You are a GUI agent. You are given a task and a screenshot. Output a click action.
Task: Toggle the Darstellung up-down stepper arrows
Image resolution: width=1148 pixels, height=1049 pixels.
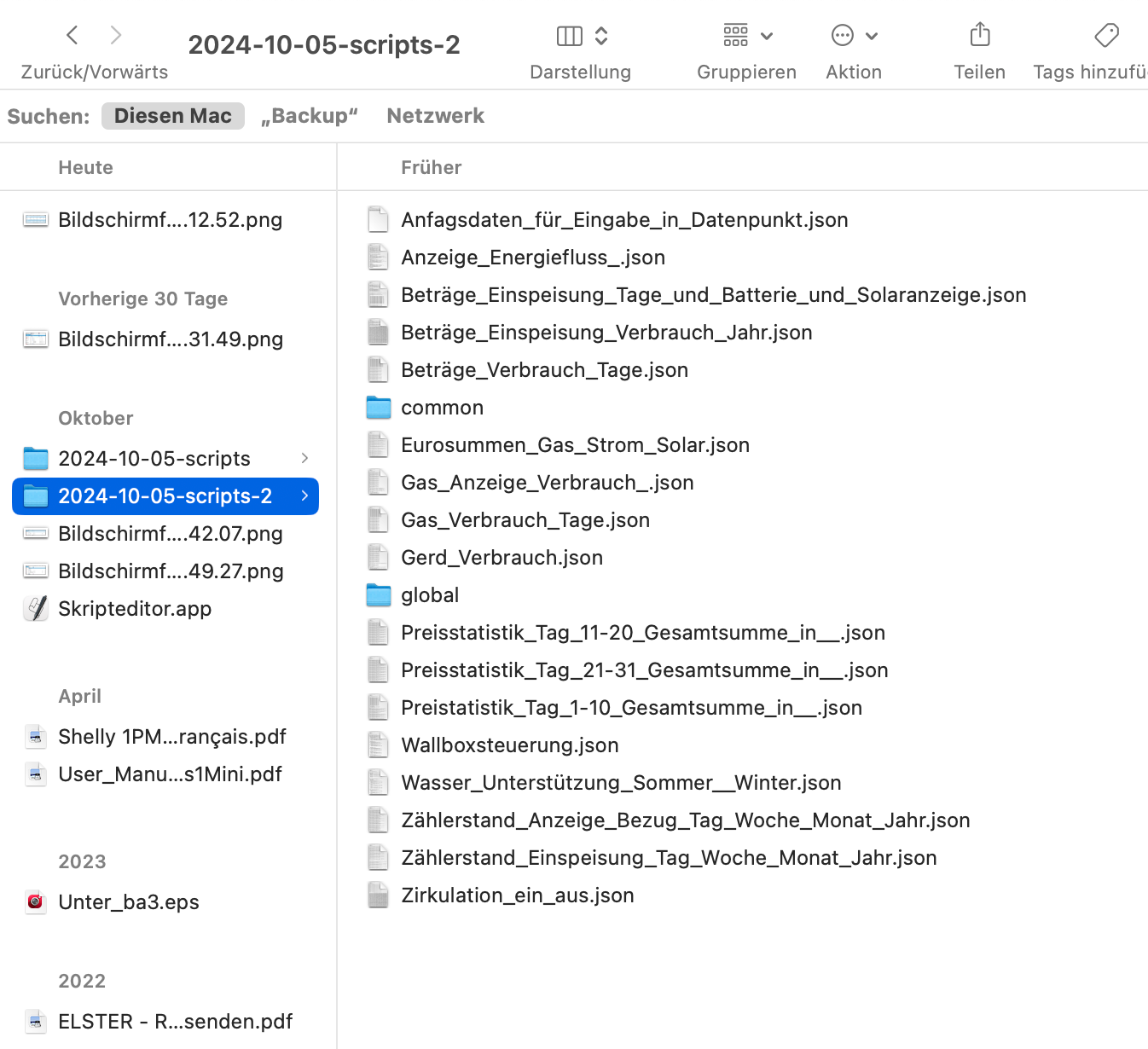(x=601, y=36)
